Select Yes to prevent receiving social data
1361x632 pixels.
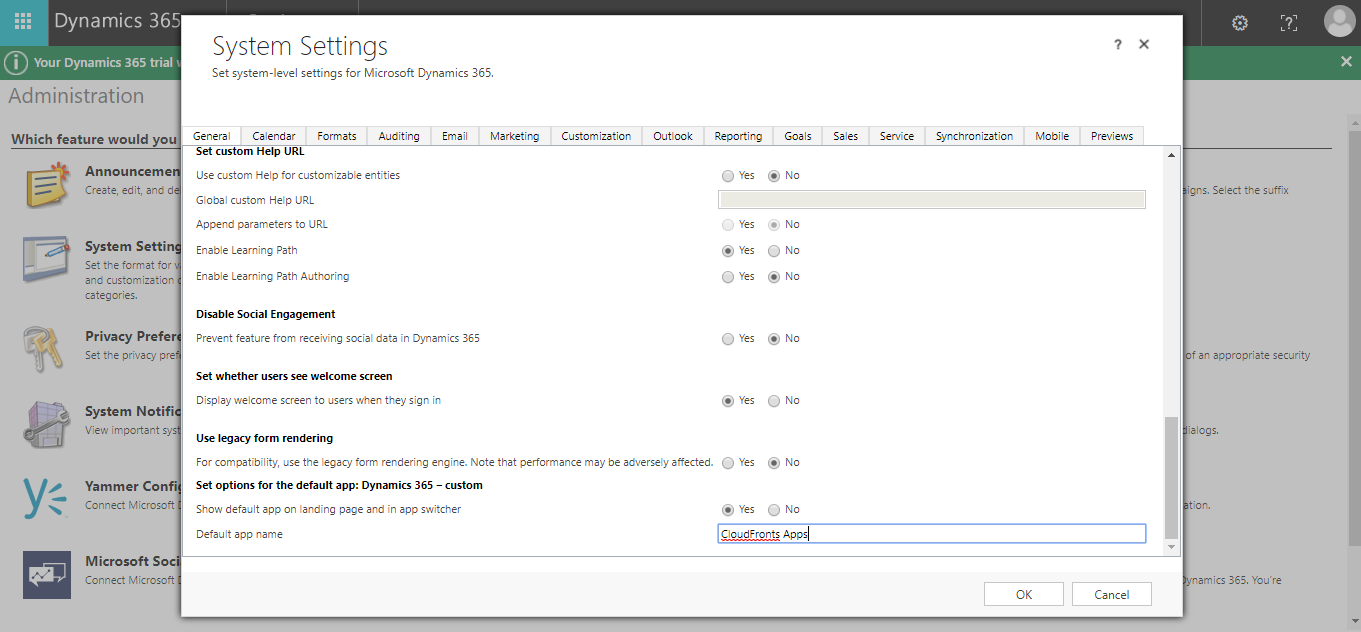point(728,339)
